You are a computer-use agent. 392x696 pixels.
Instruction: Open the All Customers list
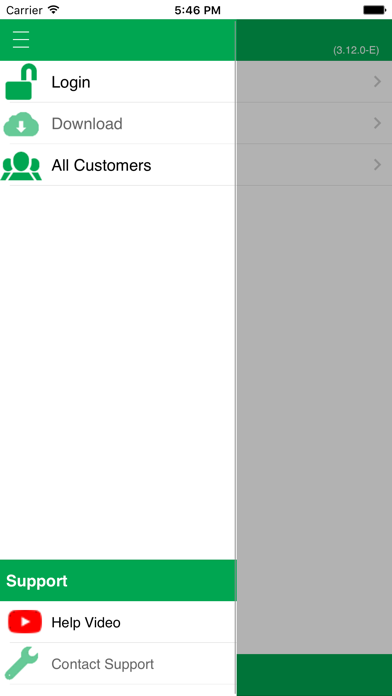[x=118, y=165]
